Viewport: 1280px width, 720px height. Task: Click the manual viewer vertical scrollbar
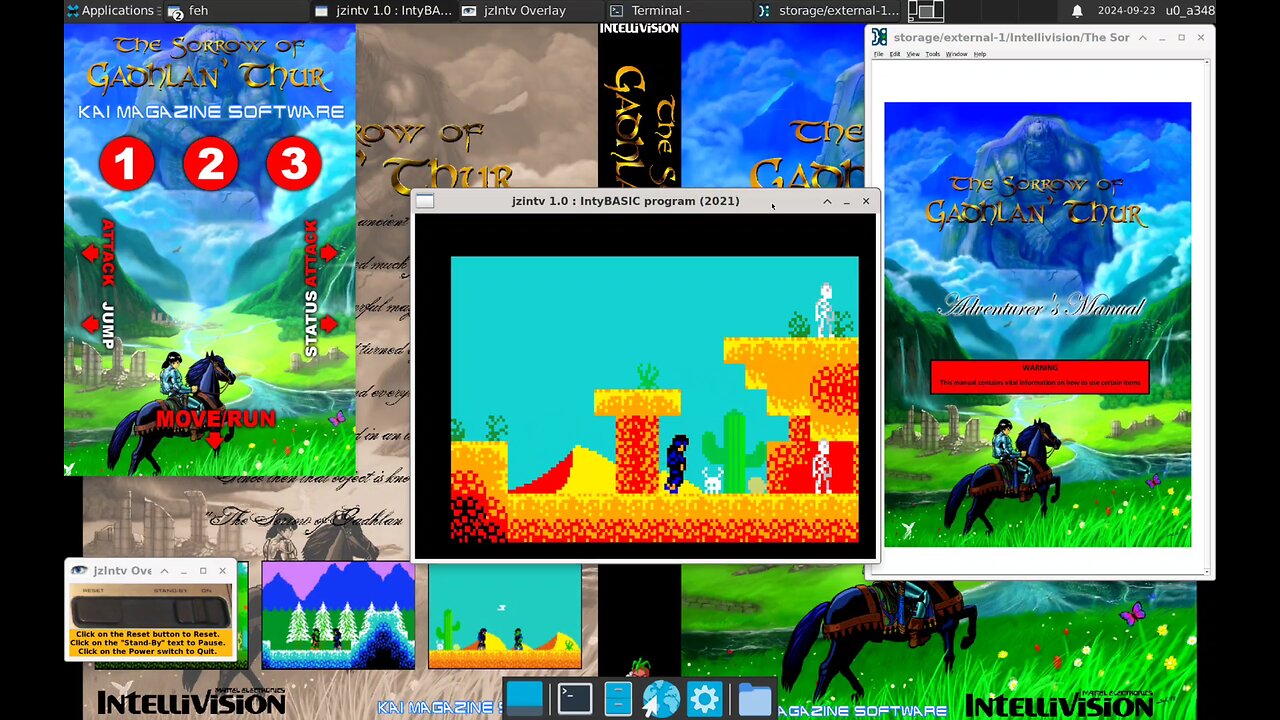pos(1207,315)
